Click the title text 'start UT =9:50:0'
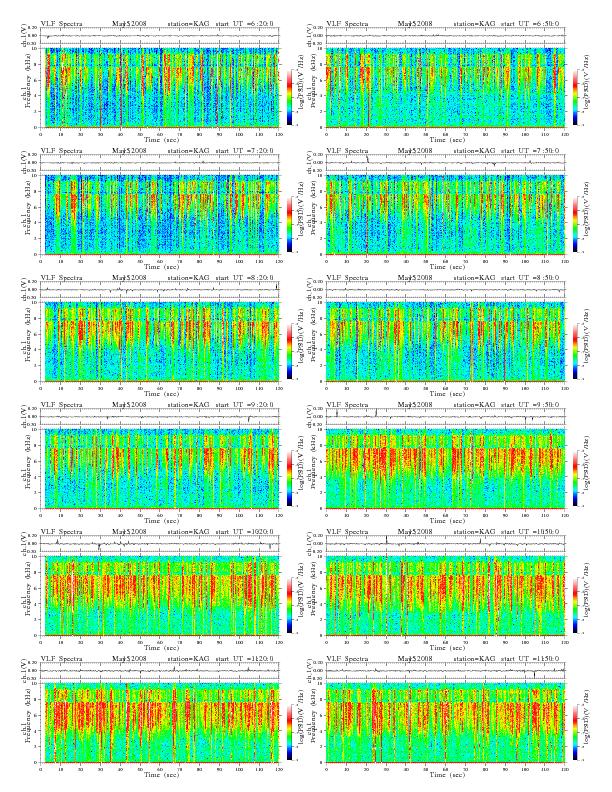612x792 pixels. pyautogui.click(x=530, y=405)
